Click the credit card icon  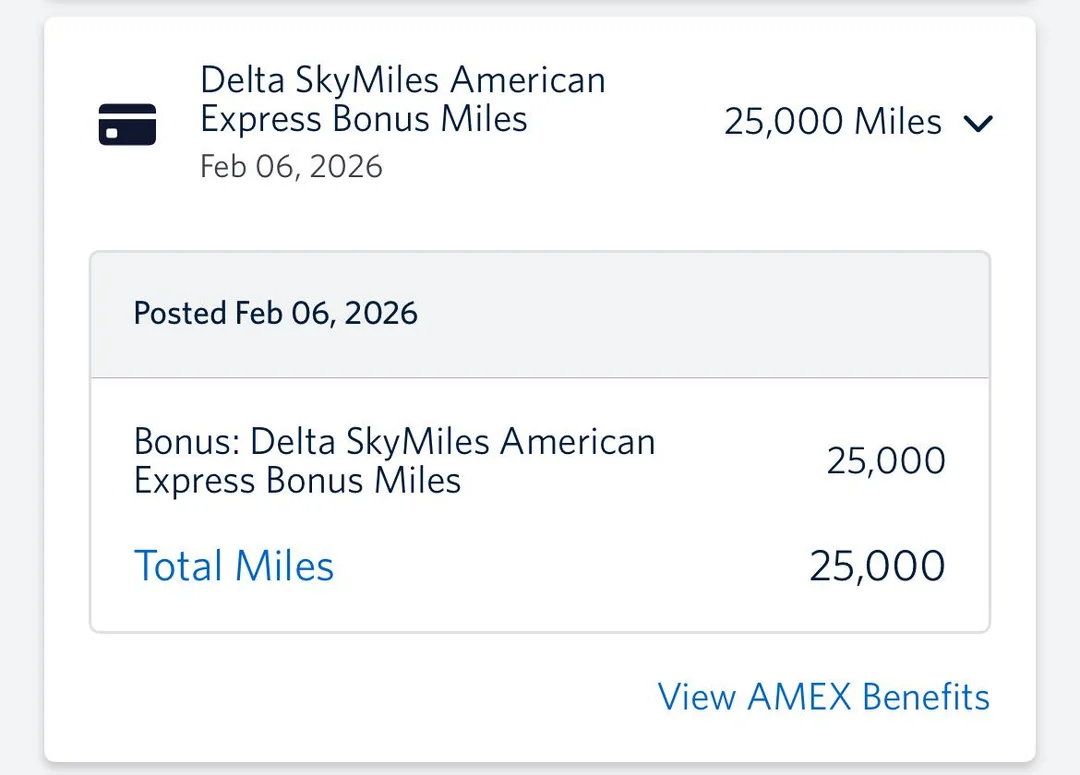tap(127, 124)
